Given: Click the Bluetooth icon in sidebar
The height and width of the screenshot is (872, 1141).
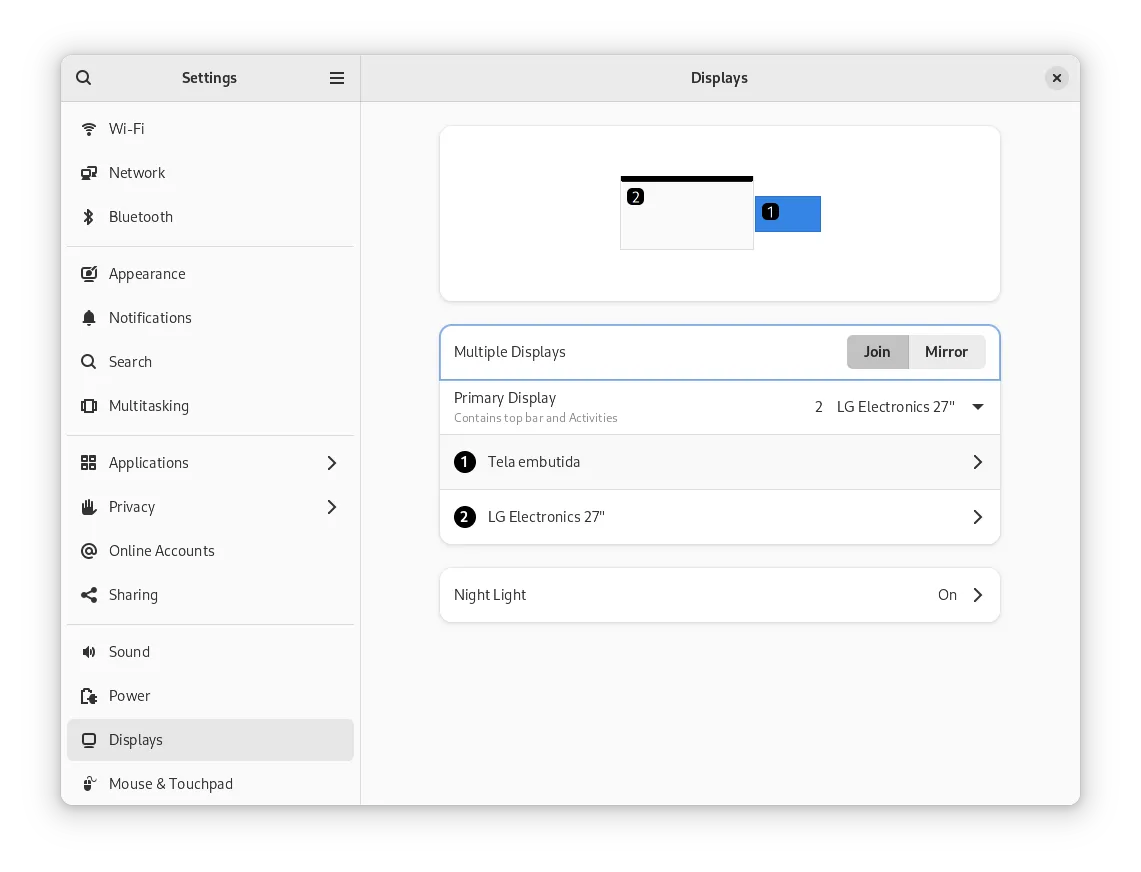Looking at the screenshot, I should coord(89,217).
